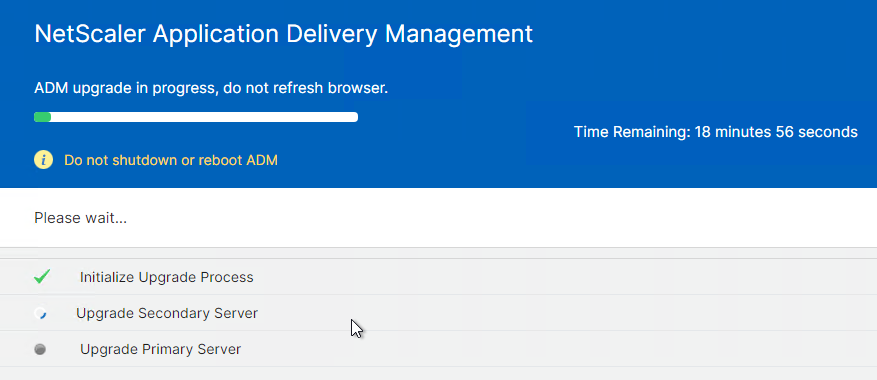Image resolution: width=877 pixels, height=380 pixels.
Task: Click the far right end of progress bar
Action: coord(354,117)
